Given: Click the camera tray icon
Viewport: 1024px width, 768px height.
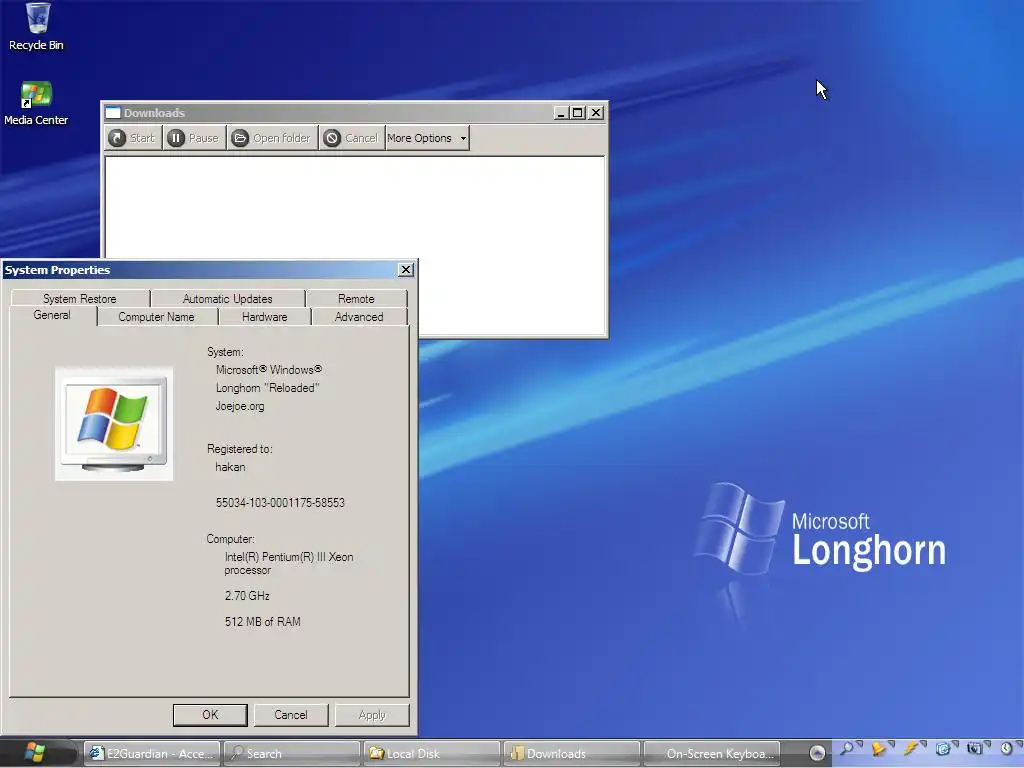Looking at the screenshot, I should (x=974, y=748).
